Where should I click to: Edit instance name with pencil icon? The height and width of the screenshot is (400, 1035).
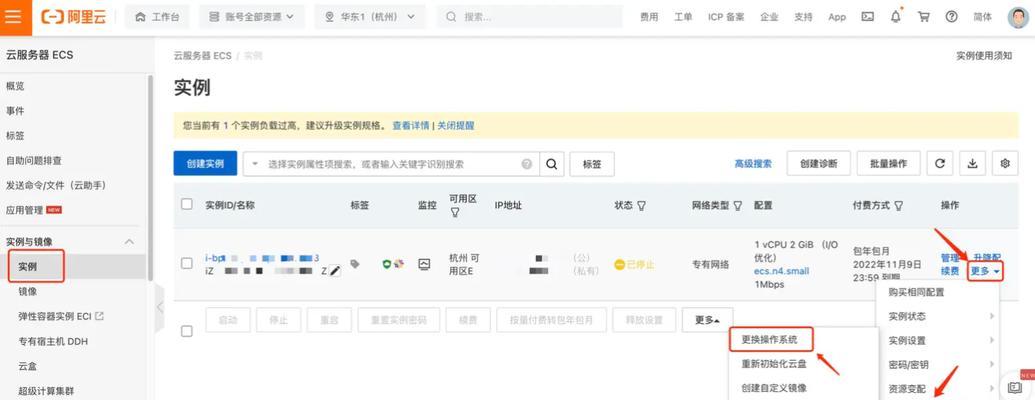point(335,271)
